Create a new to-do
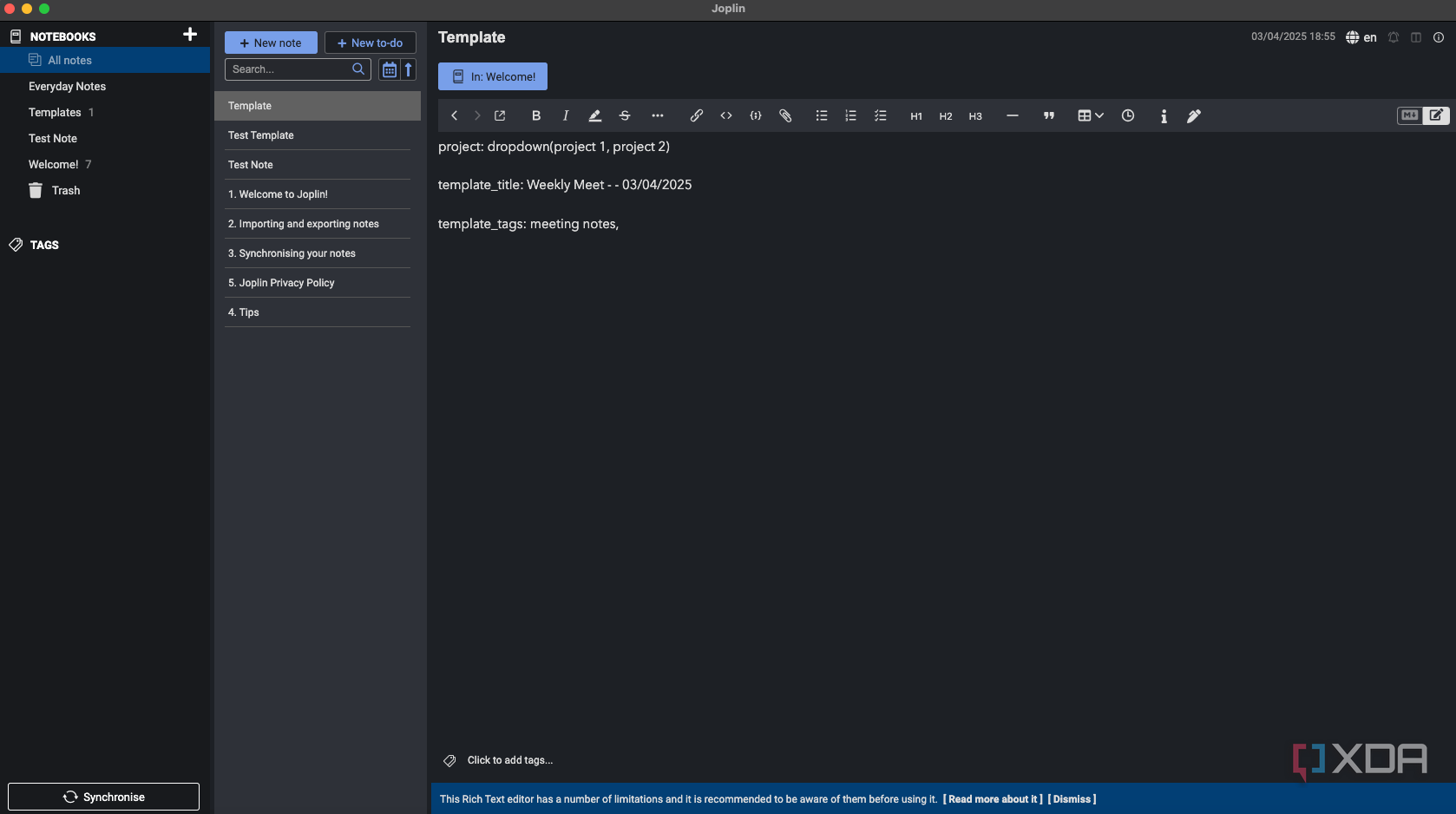 pyautogui.click(x=371, y=43)
